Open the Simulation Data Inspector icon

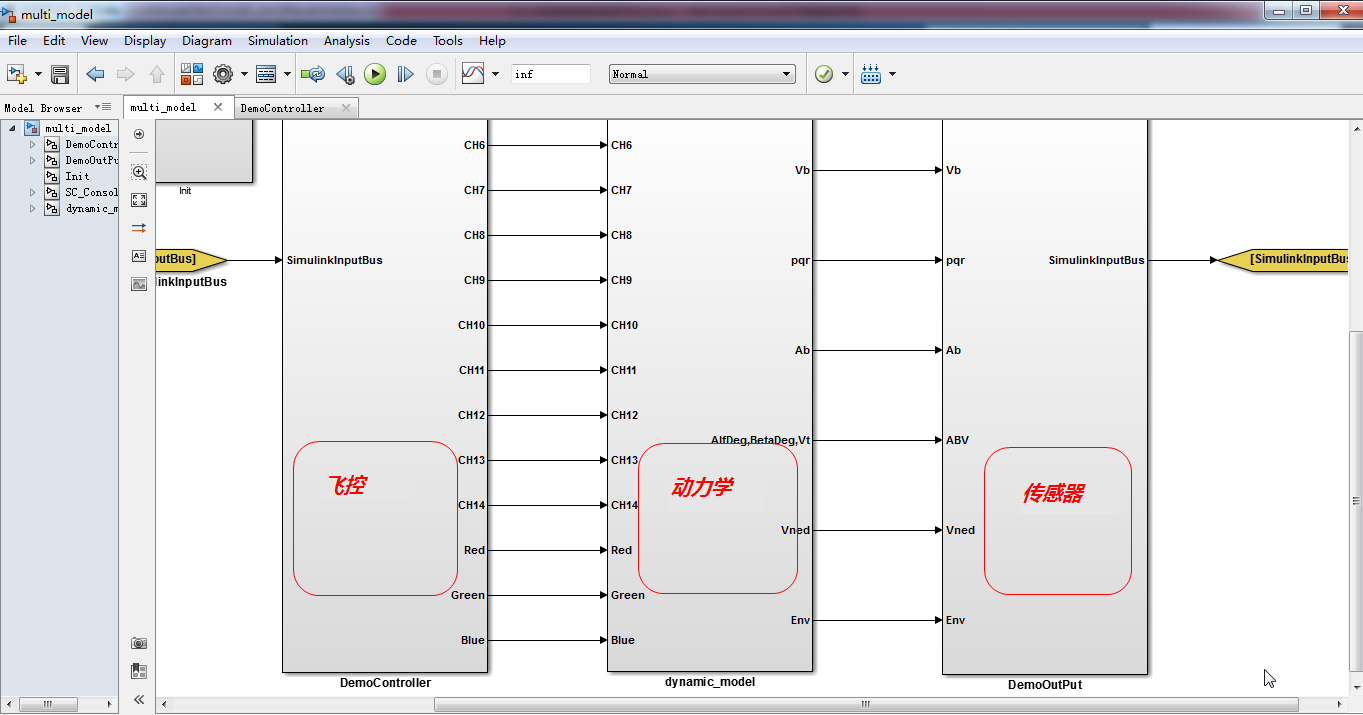click(x=473, y=74)
